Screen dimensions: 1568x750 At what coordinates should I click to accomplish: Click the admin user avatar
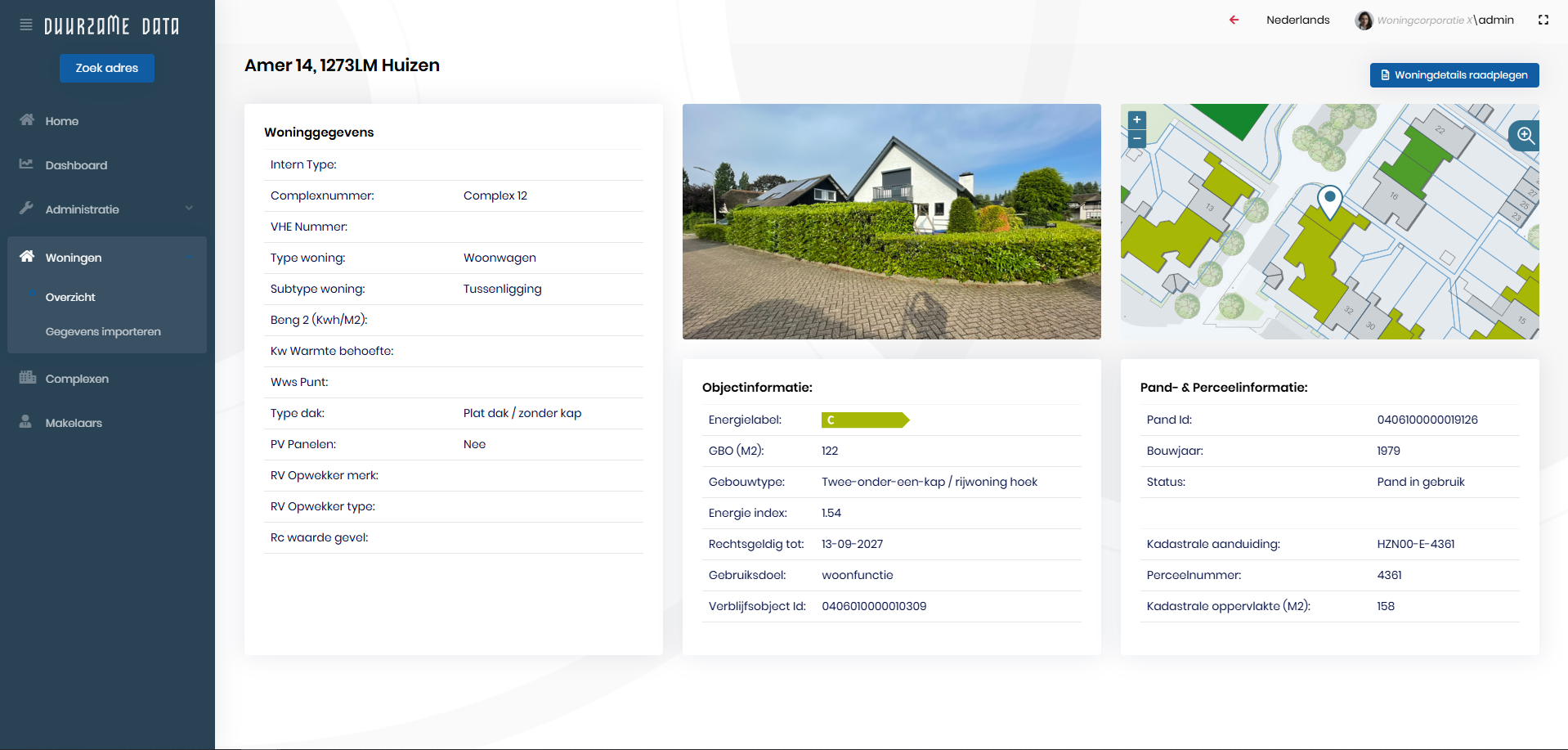coord(1363,20)
